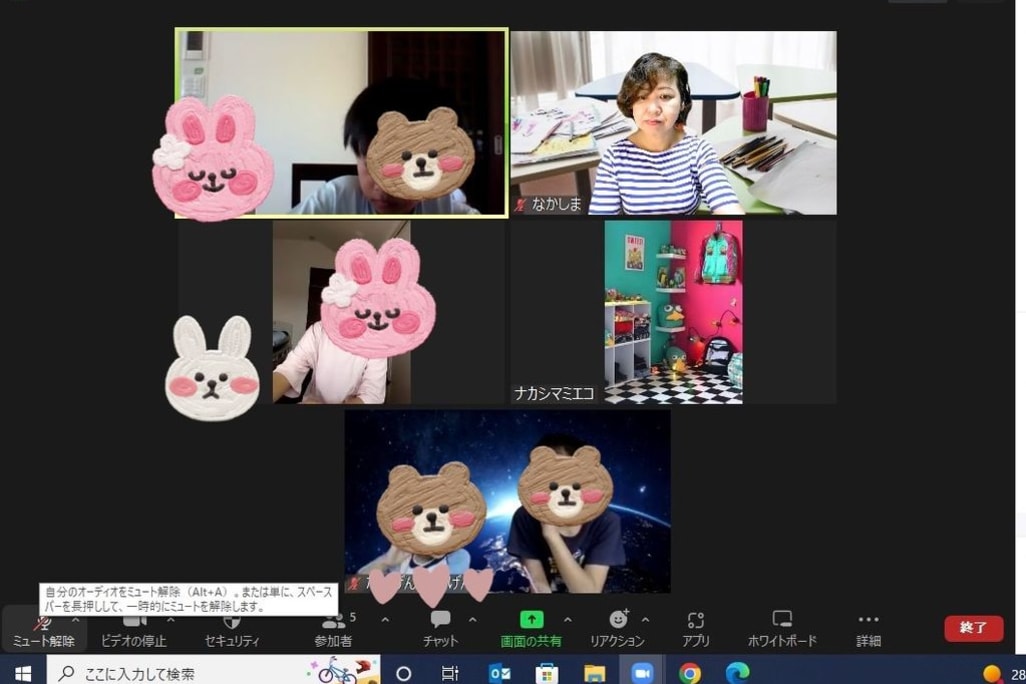Expand the arrow next to リアクション

pos(645,620)
